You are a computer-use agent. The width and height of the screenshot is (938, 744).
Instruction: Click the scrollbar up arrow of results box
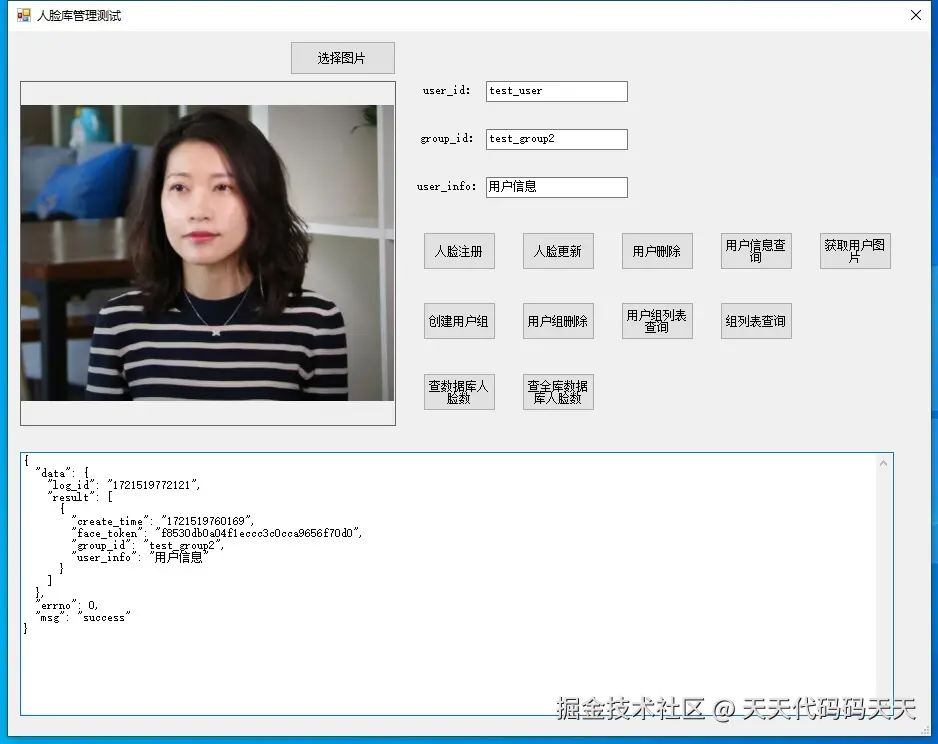pos(882,461)
